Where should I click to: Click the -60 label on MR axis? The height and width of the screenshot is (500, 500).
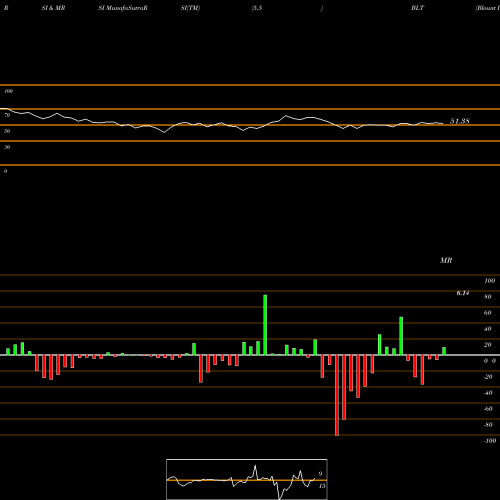pyautogui.click(x=488, y=409)
